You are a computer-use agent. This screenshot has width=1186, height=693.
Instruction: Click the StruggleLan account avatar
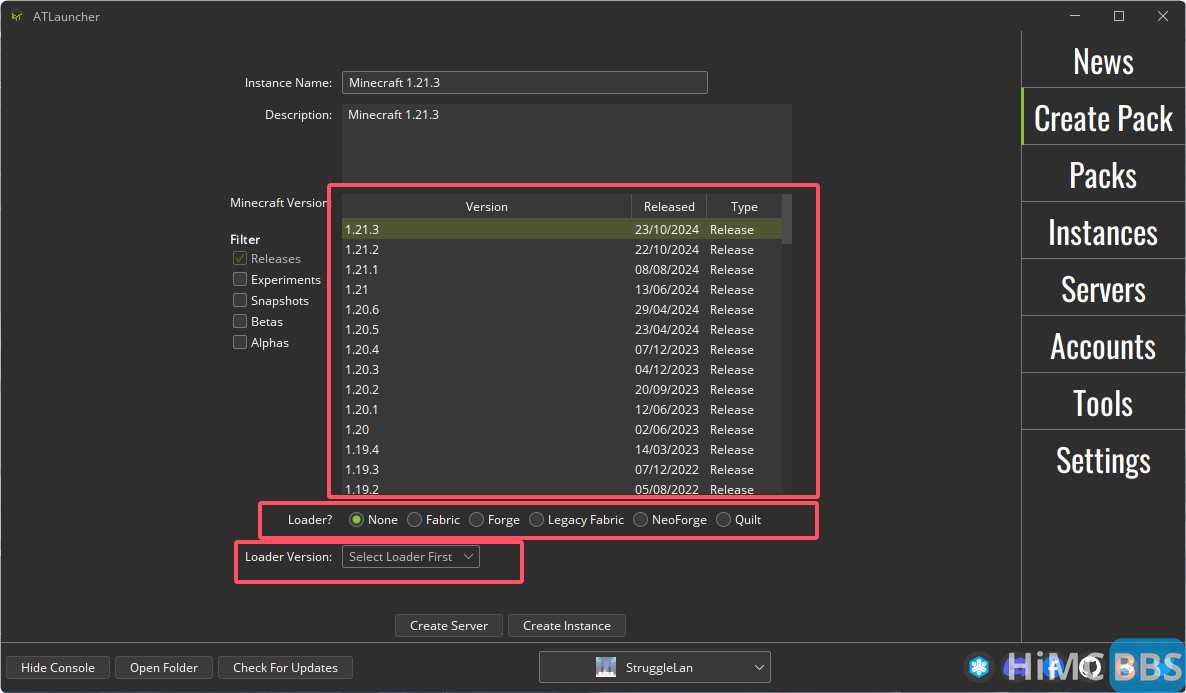(x=605, y=667)
